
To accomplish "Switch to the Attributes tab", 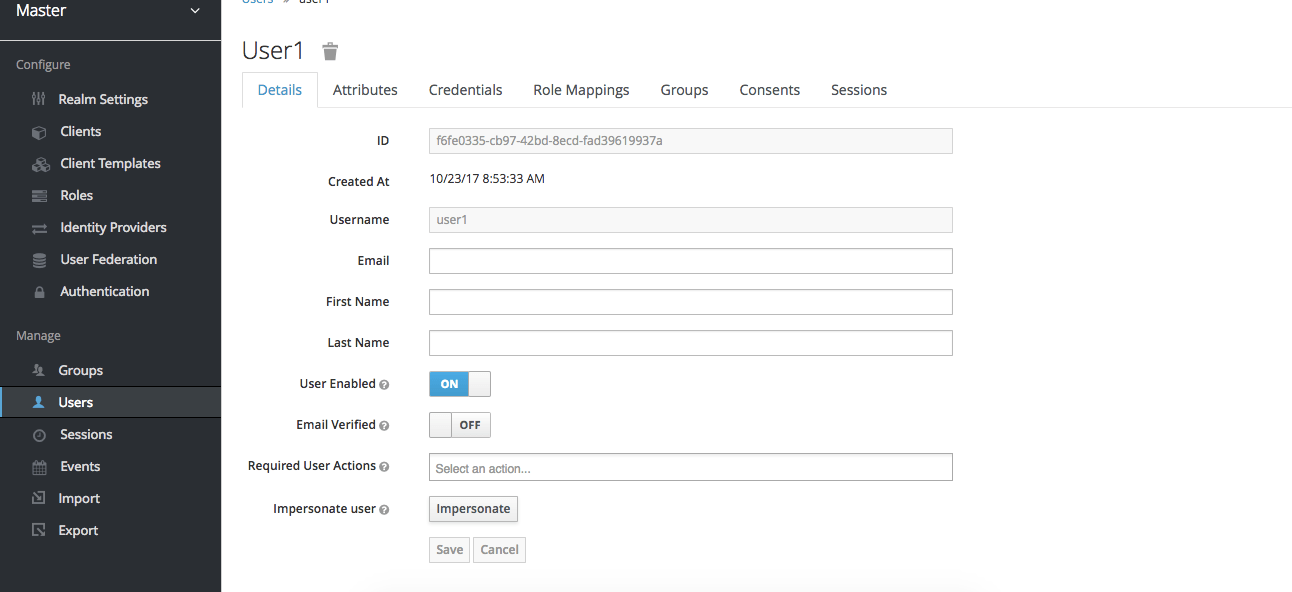I will (x=365, y=90).
